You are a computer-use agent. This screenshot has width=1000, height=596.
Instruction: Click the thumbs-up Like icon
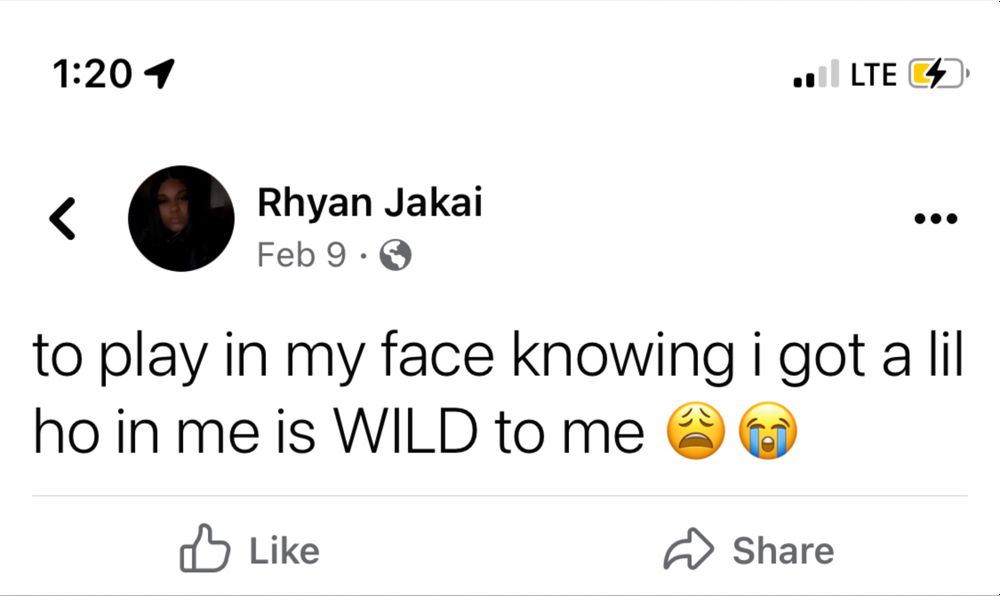click(205, 548)
